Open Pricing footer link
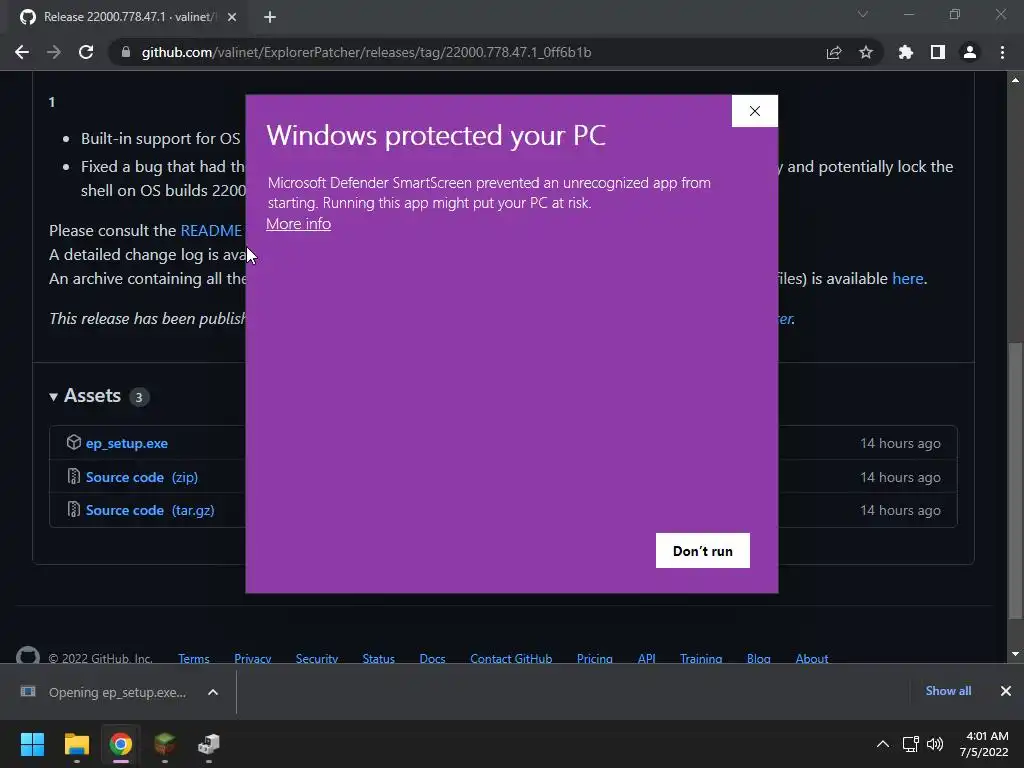 (595, 658)
